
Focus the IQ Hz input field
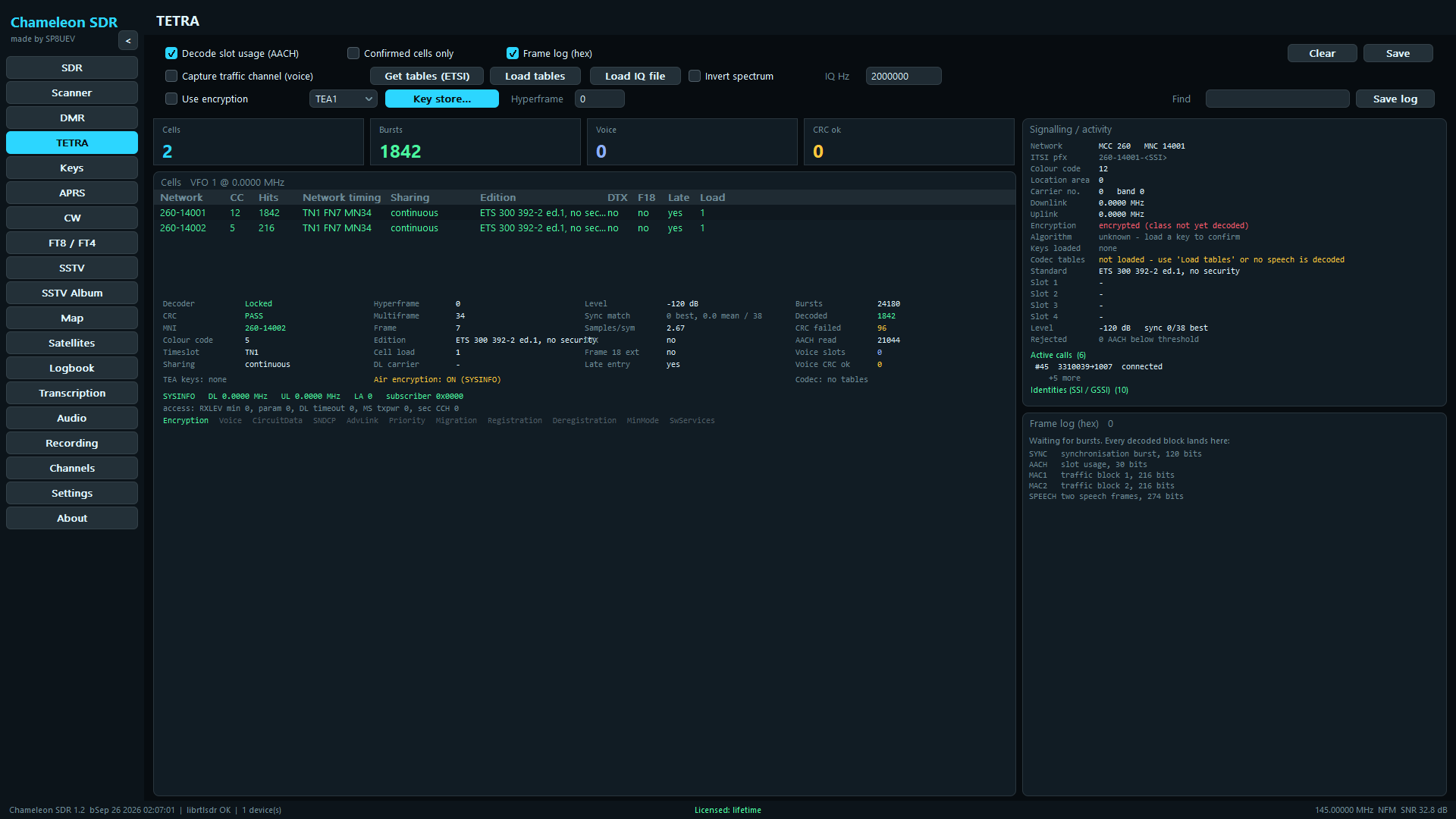904,76
